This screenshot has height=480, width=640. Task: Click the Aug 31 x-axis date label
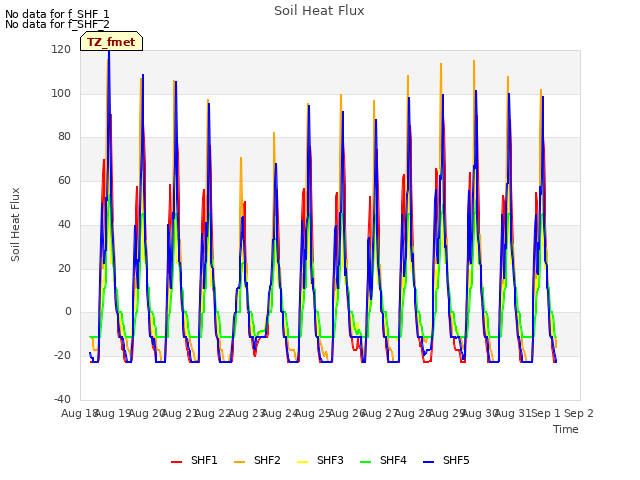513,413
